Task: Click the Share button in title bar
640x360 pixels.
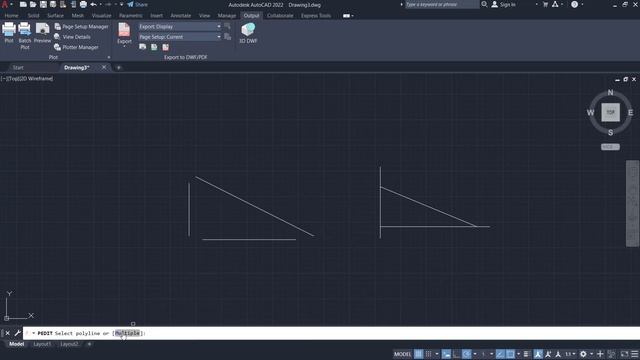Action: [137, 4]
